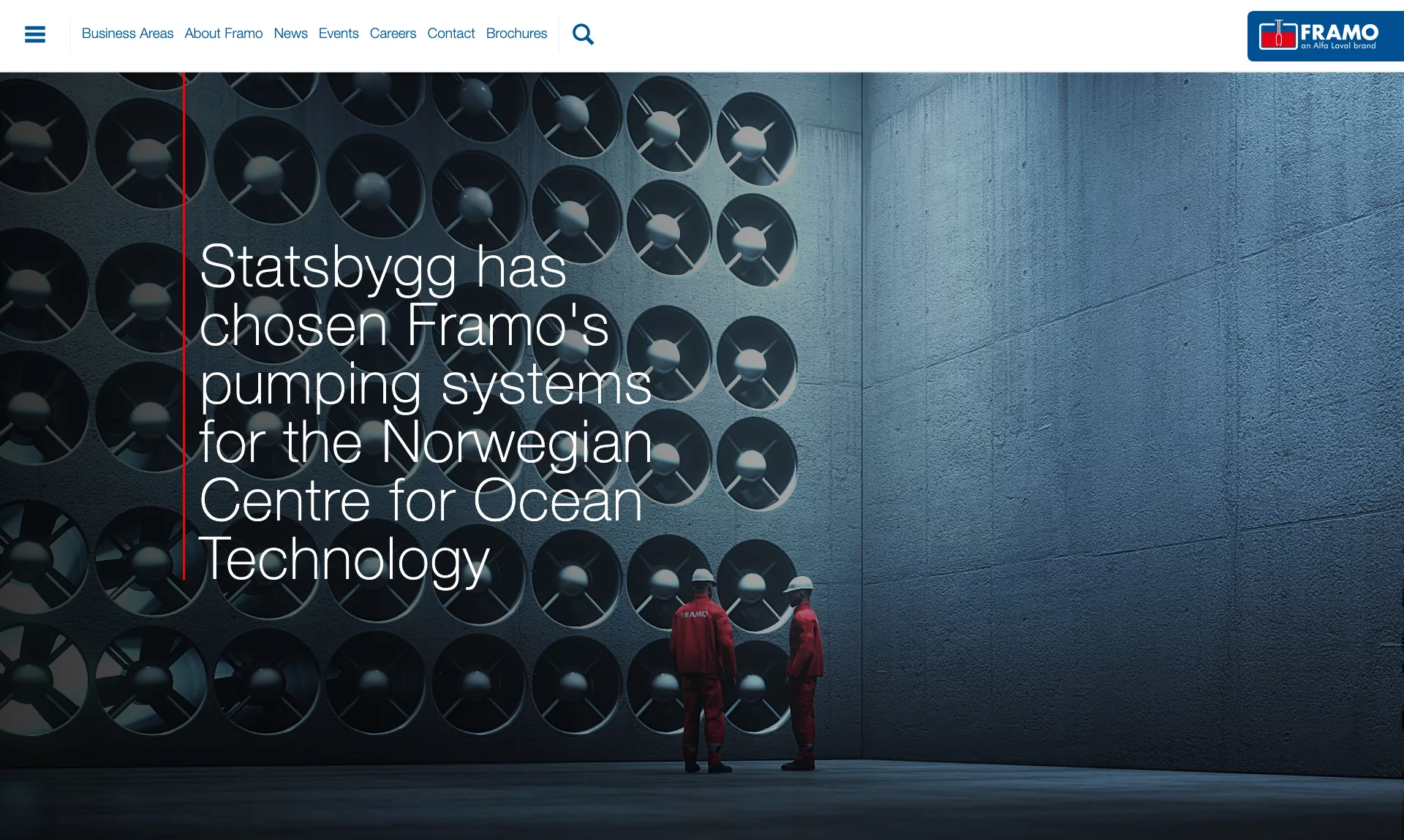Image resolution: width=1404 pixels, height=840 pixels.
Task: Go to Framo logo homepage
Action: 1325,36
